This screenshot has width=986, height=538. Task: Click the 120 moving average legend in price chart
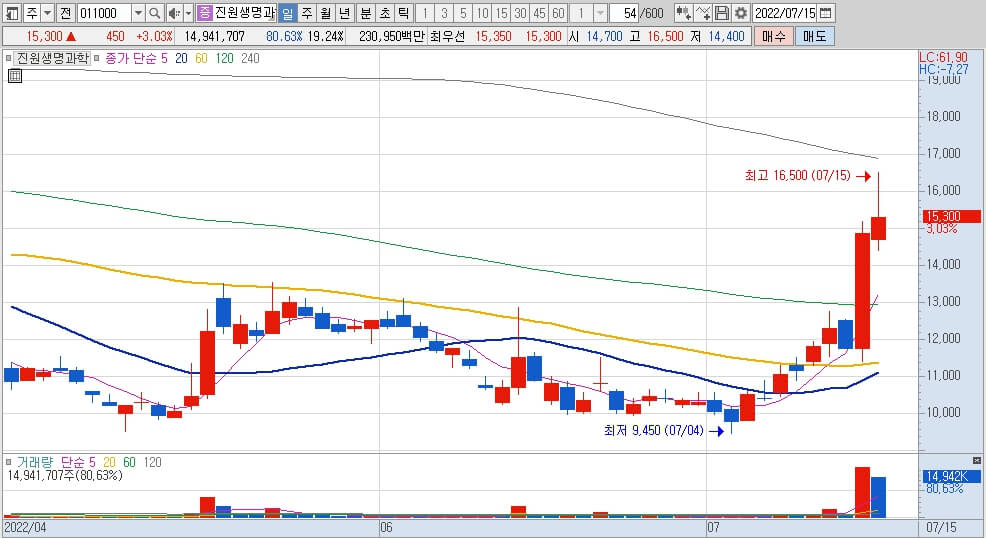[x=224, y=58]
